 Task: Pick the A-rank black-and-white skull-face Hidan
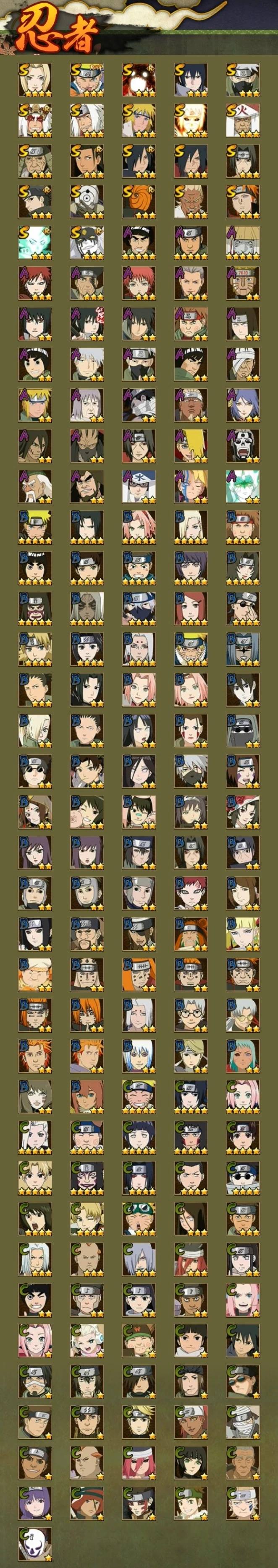(243, 445)
